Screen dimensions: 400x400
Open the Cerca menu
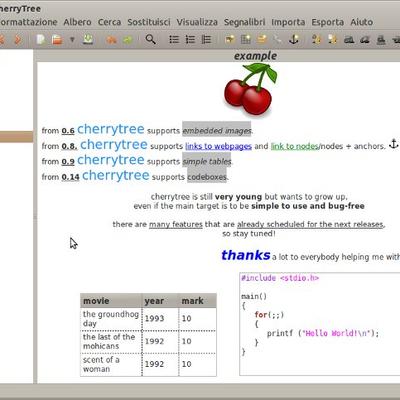tap(109, 22)
